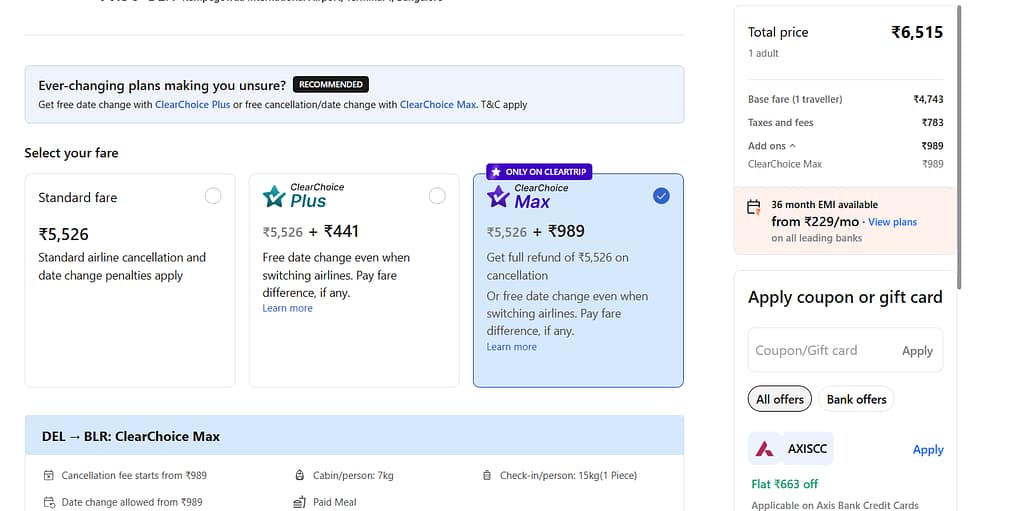Click the EMI calendar icon
Screen dimensions: 1024x511
tap(754, 207)
